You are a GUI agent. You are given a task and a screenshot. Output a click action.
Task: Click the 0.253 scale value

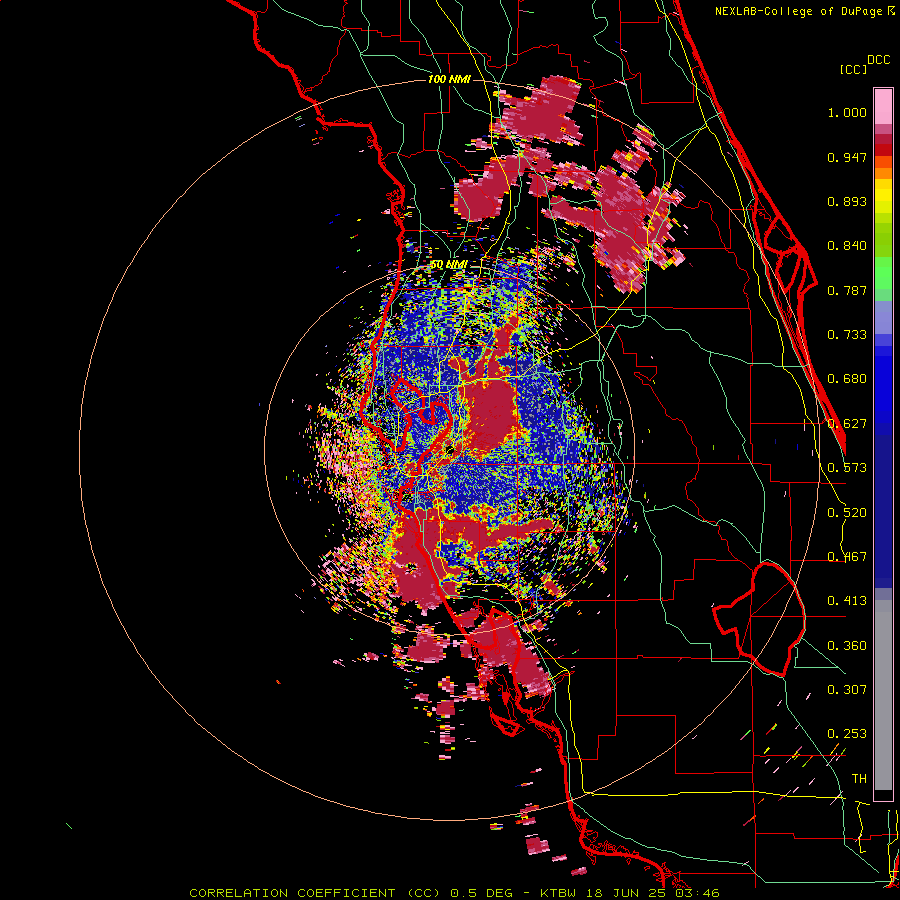pyautogui.click(x=847, y=734)
